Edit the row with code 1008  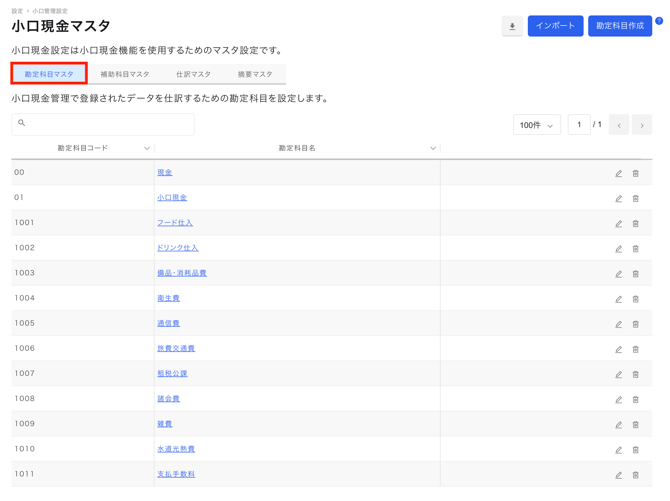pos(618,400)
